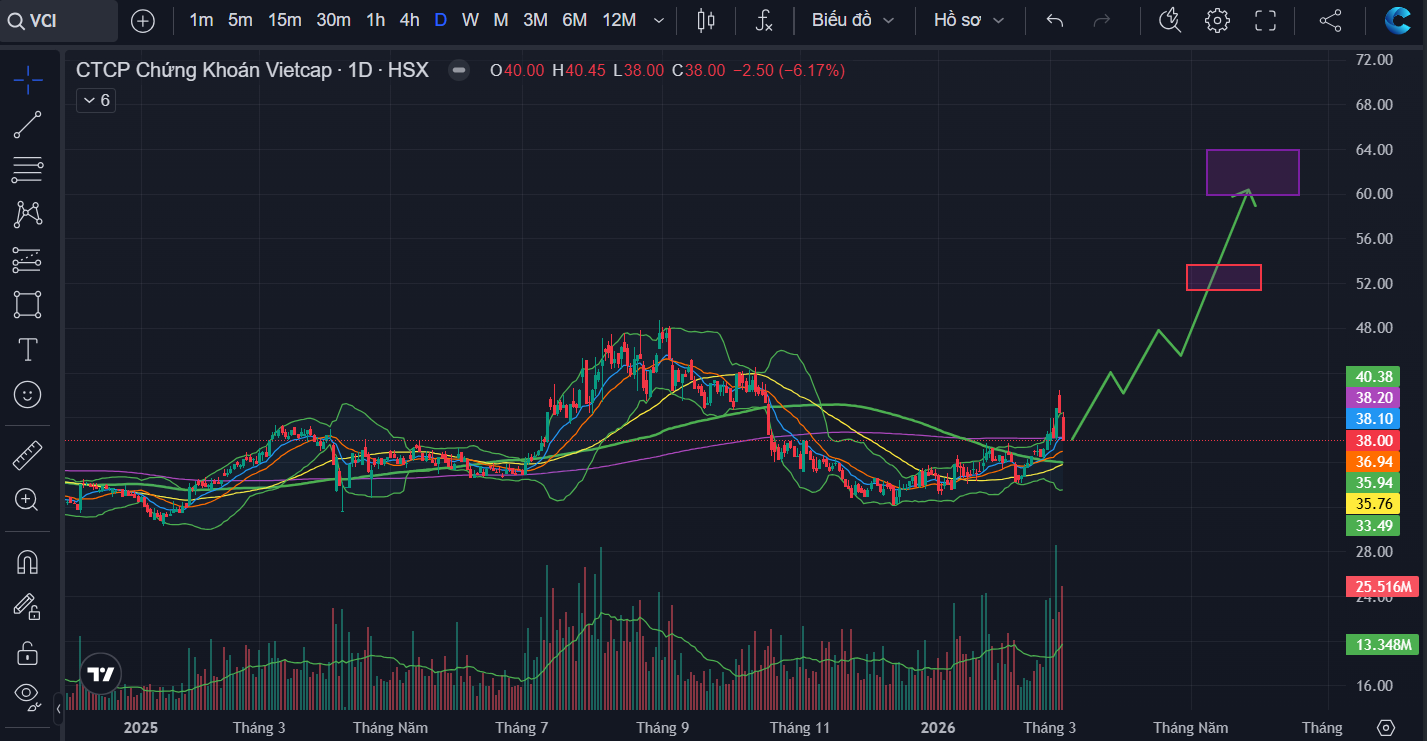The height and width of the screenshot is (741, 1427).
Task: Expand the 6 indicators legend
Action: [96, 100]
